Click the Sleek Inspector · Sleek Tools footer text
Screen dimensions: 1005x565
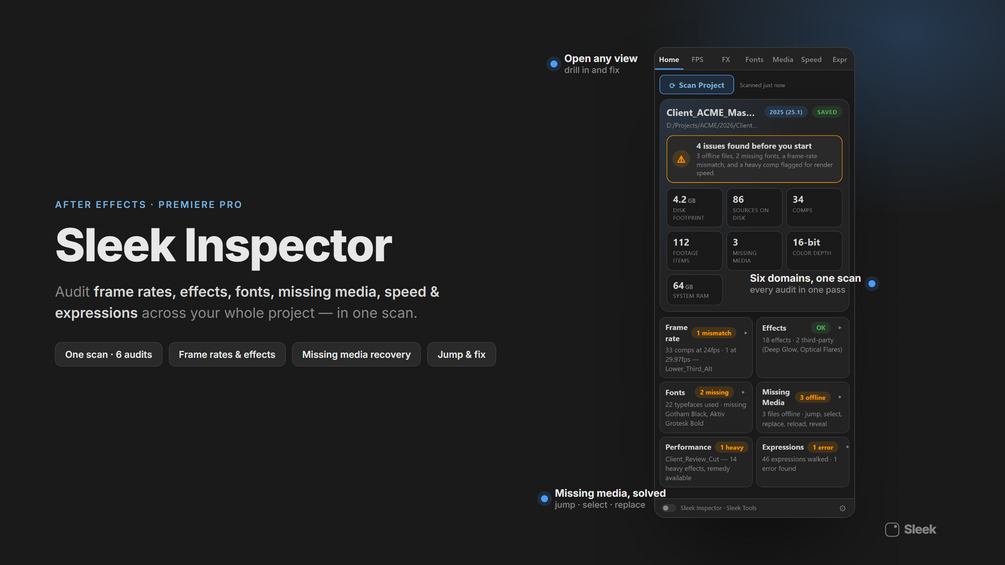pyautogui.click(x=718, y=508)
